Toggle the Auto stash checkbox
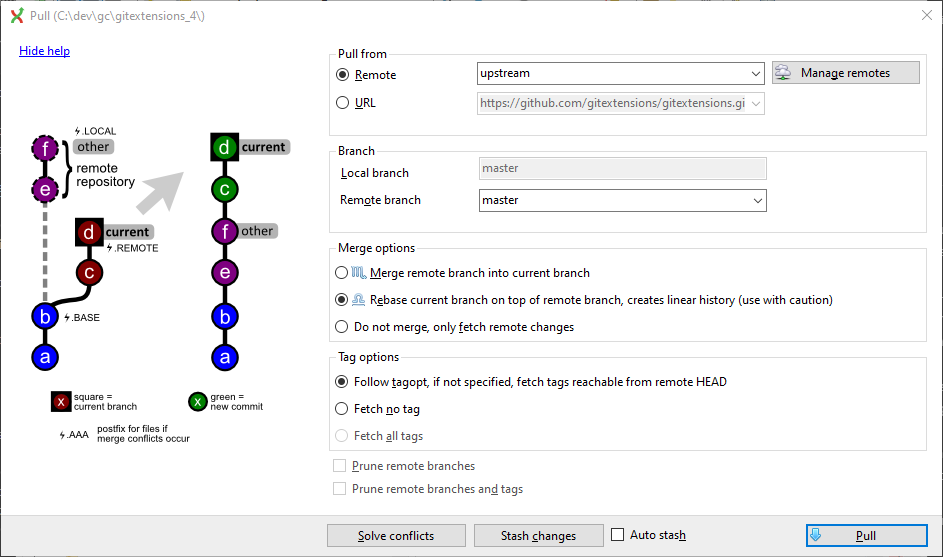Viewport: 943px width, 557px height. point(618,535)
